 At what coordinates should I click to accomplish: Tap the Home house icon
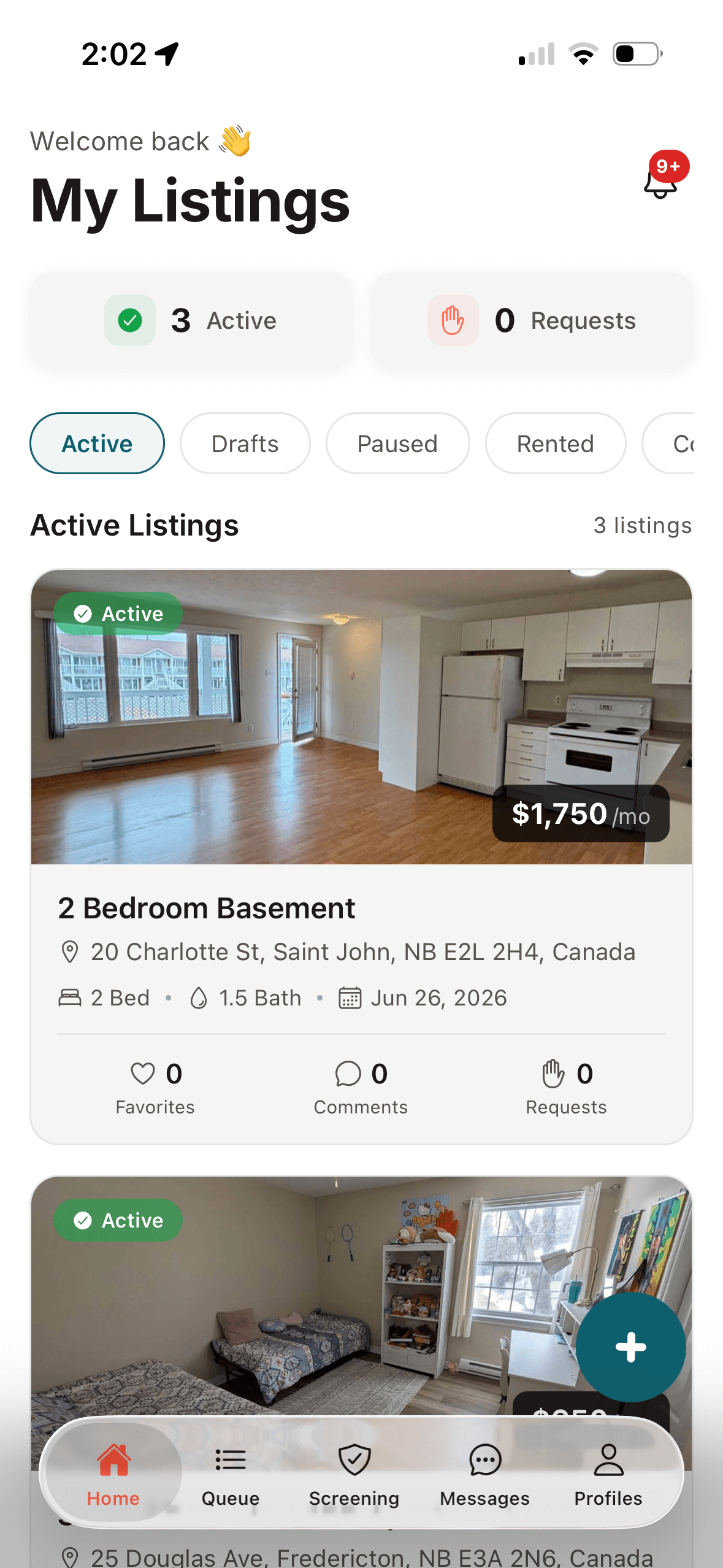pyautogui.click(x=113, y=1460)
